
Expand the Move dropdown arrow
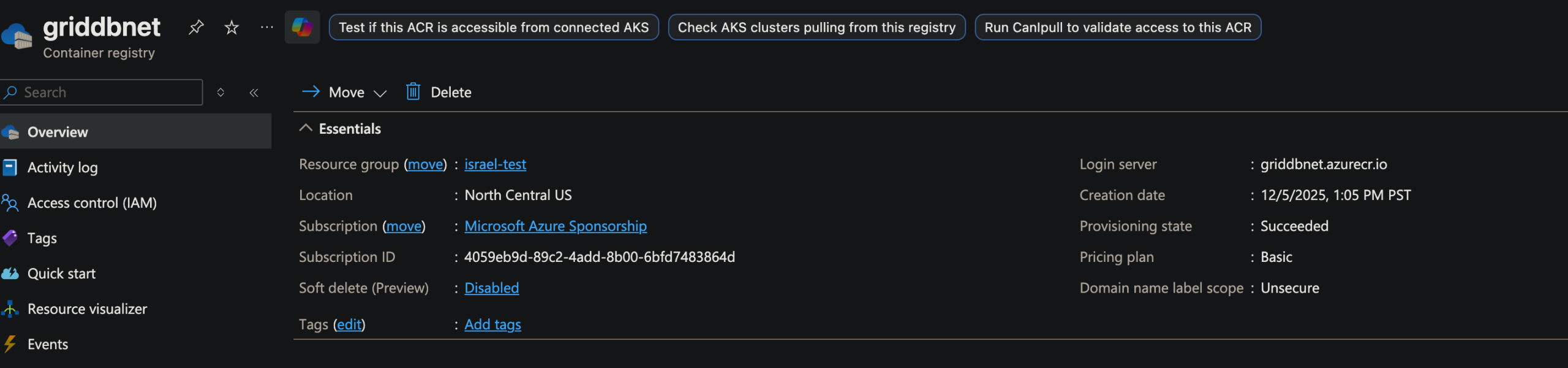(380, 93)
